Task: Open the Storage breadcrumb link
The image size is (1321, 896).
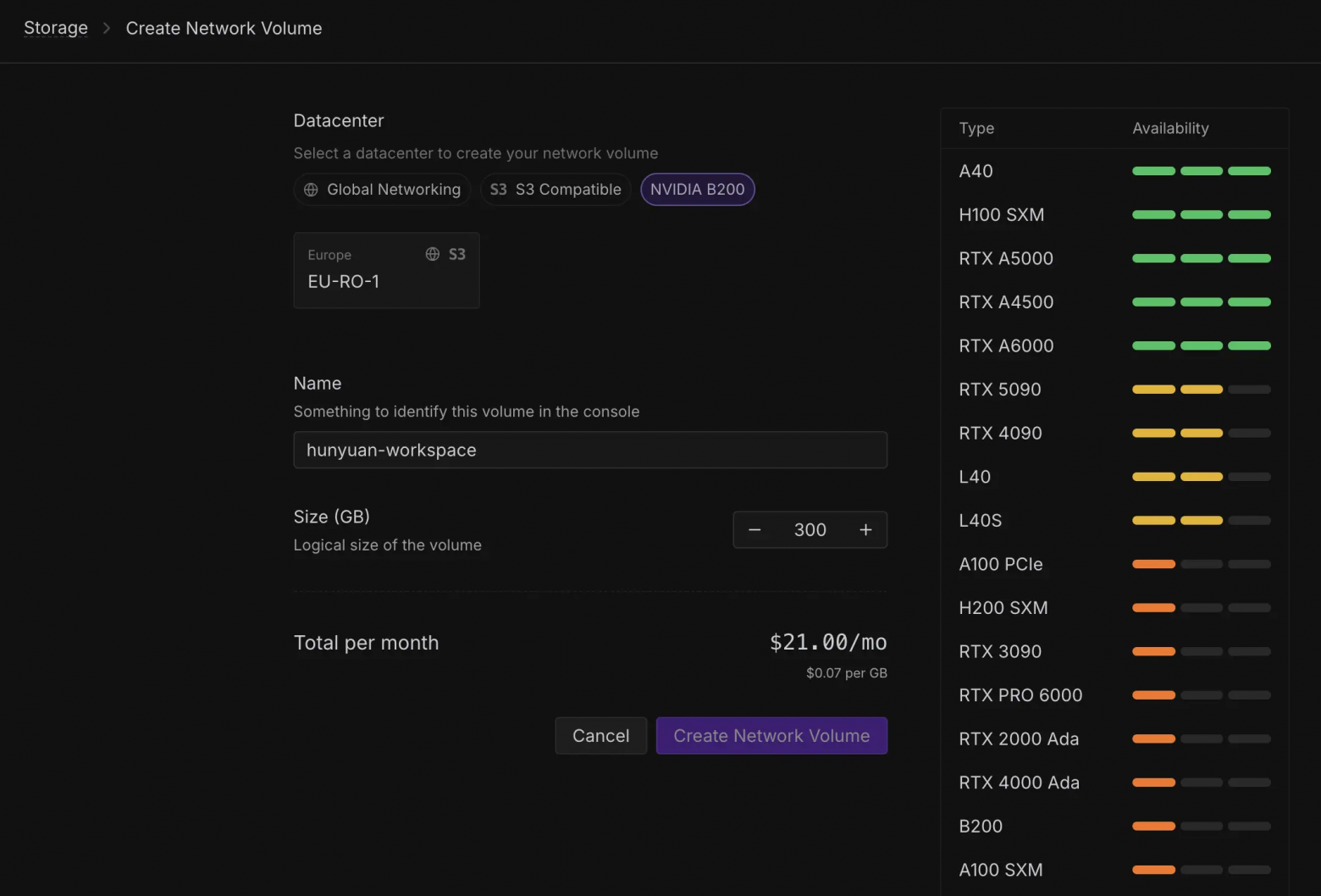Action: pyautogui.click(x=55, y=28)
